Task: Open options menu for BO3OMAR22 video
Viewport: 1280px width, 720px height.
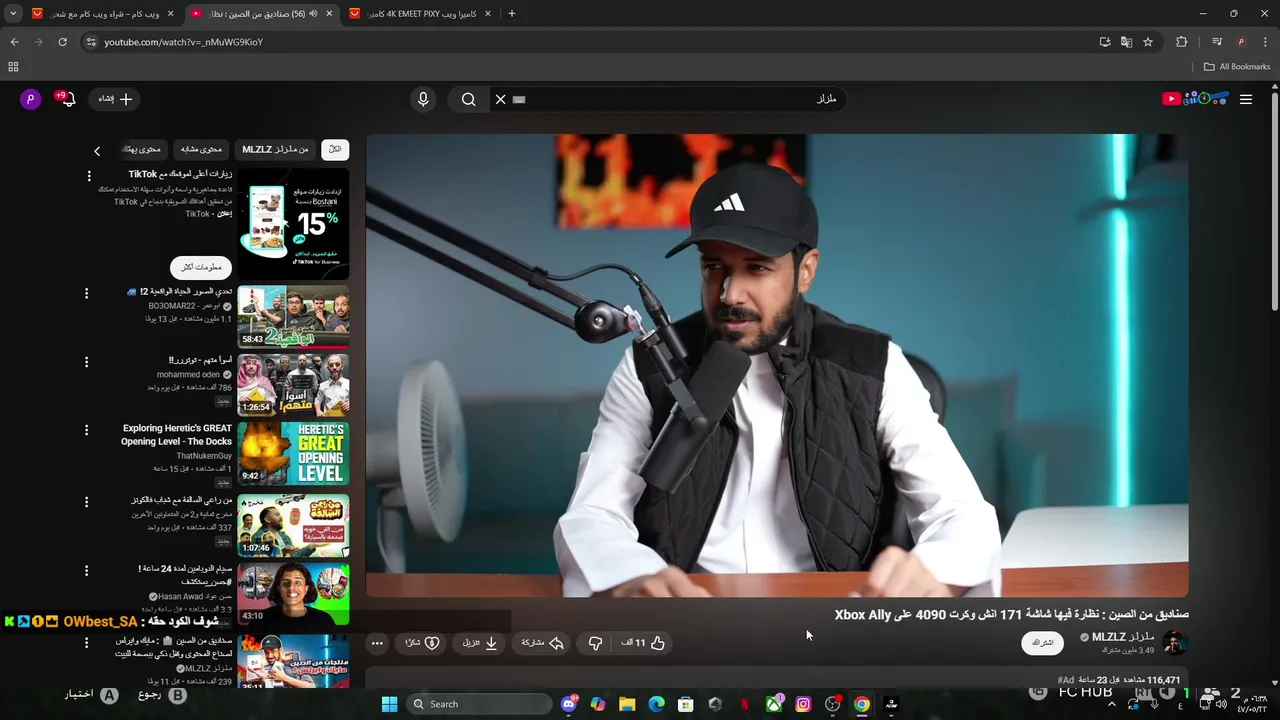Action: coord(86,294)
